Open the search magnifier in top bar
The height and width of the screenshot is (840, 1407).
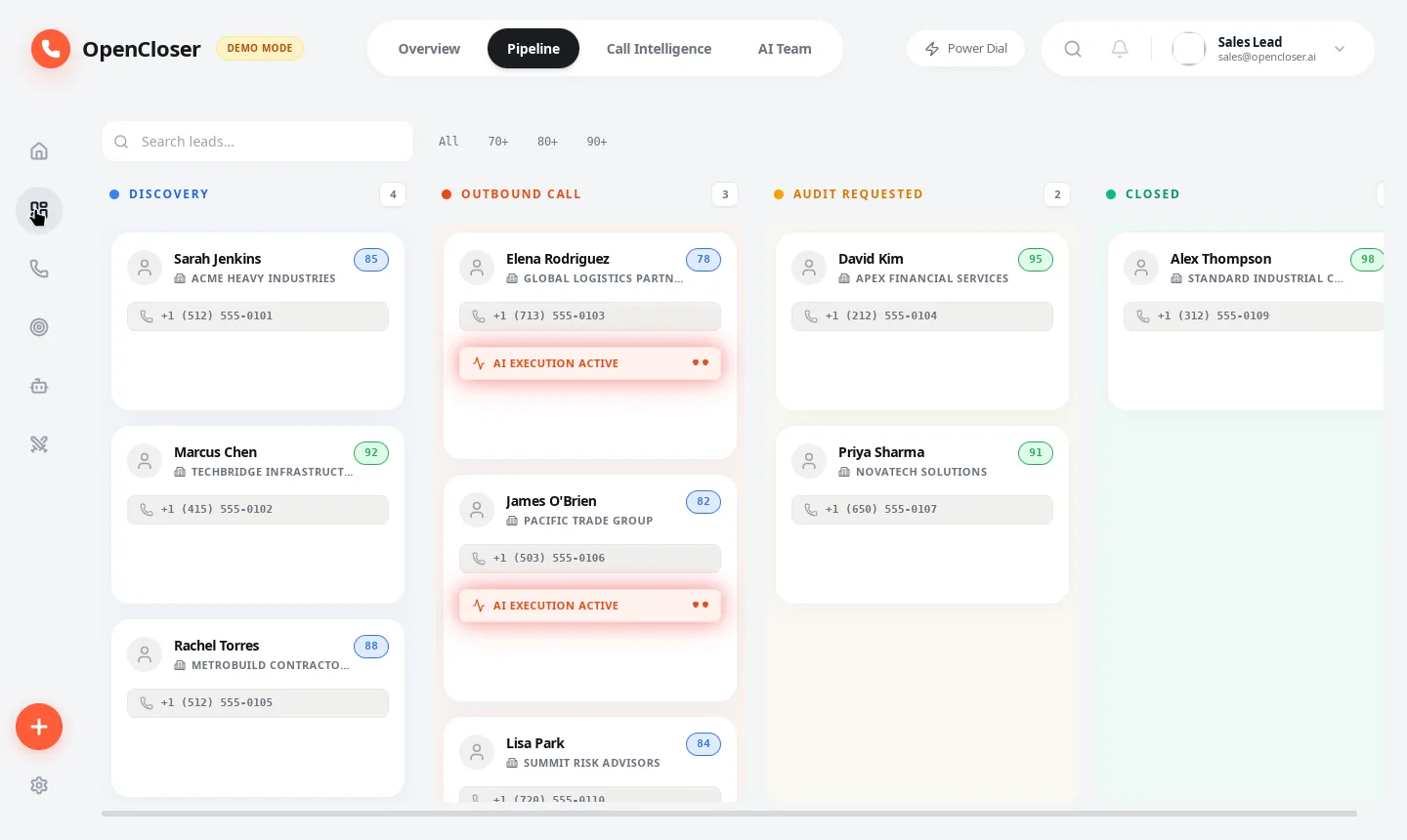click(1073, 49)
